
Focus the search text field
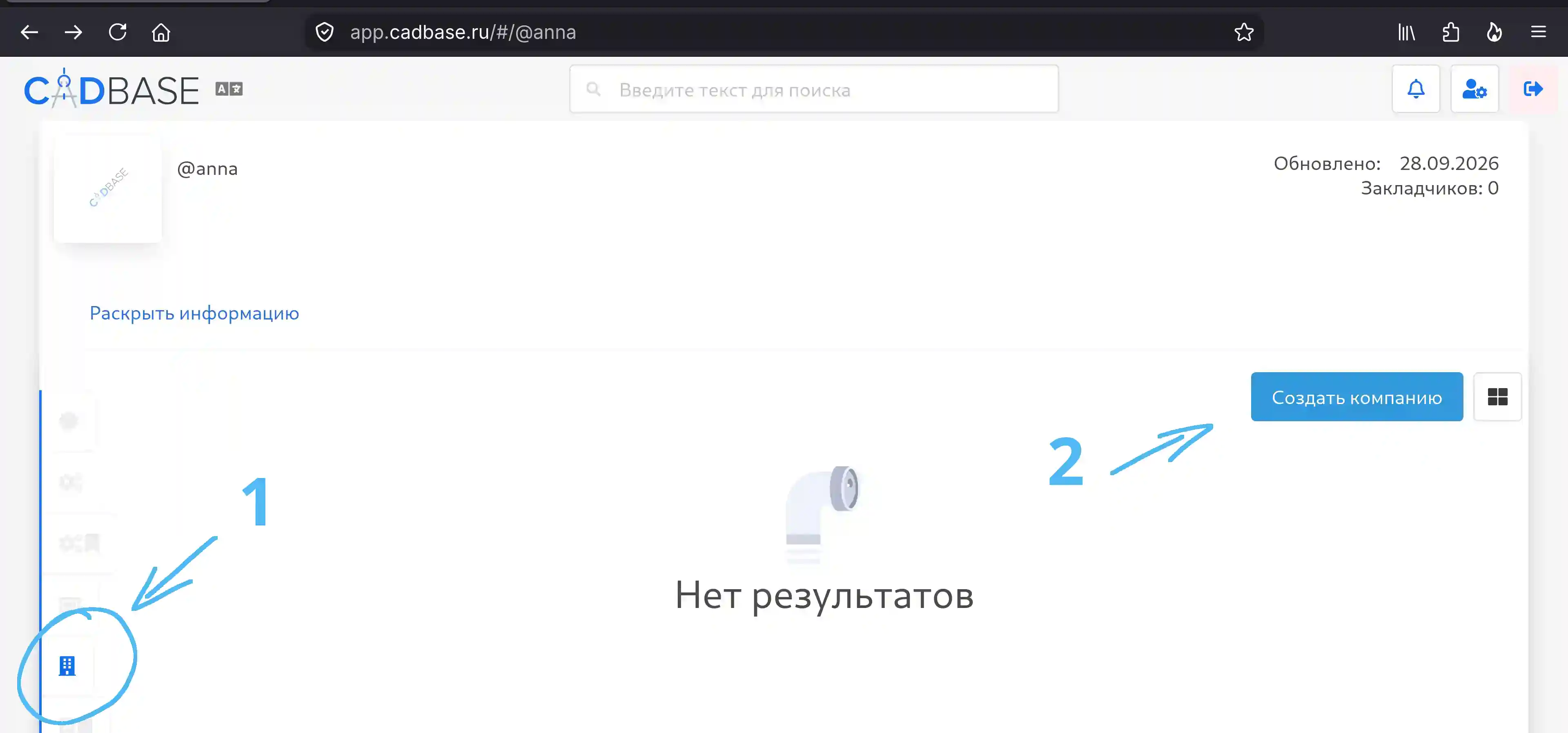point(814,89)
